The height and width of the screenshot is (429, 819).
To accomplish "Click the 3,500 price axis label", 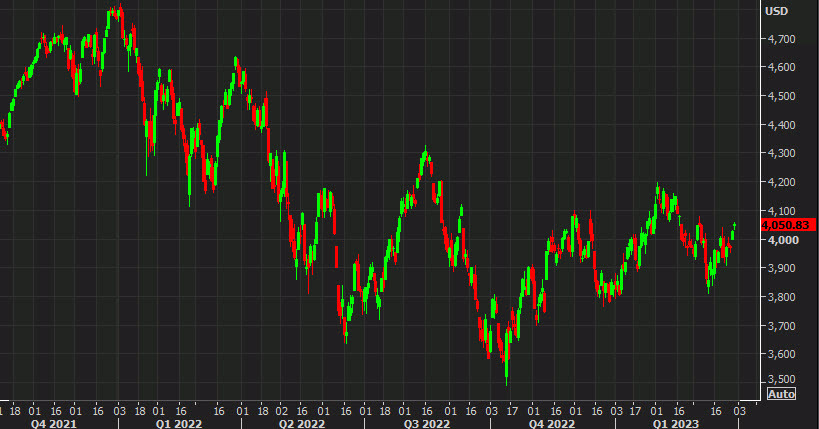I will (x=781, y=379).
